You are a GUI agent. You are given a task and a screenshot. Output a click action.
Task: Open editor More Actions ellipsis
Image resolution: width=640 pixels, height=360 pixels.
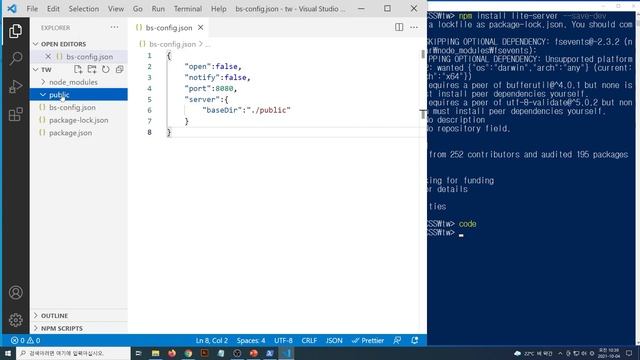coord(414,27)
